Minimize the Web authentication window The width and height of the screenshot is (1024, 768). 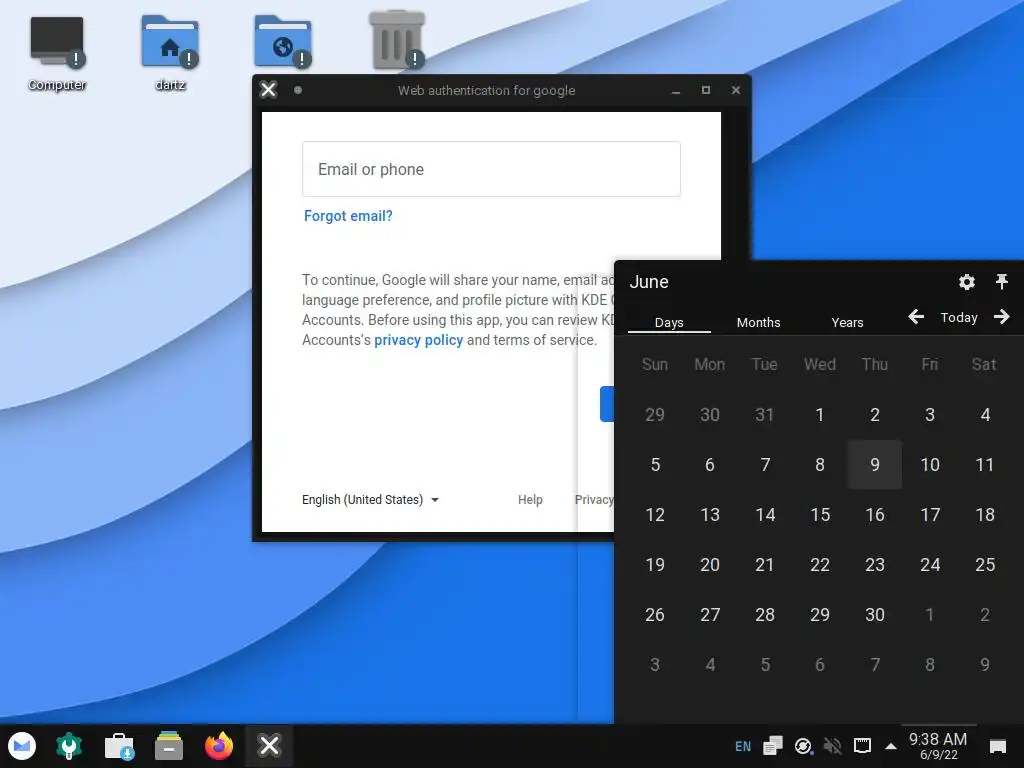click(x=676, y=90)
